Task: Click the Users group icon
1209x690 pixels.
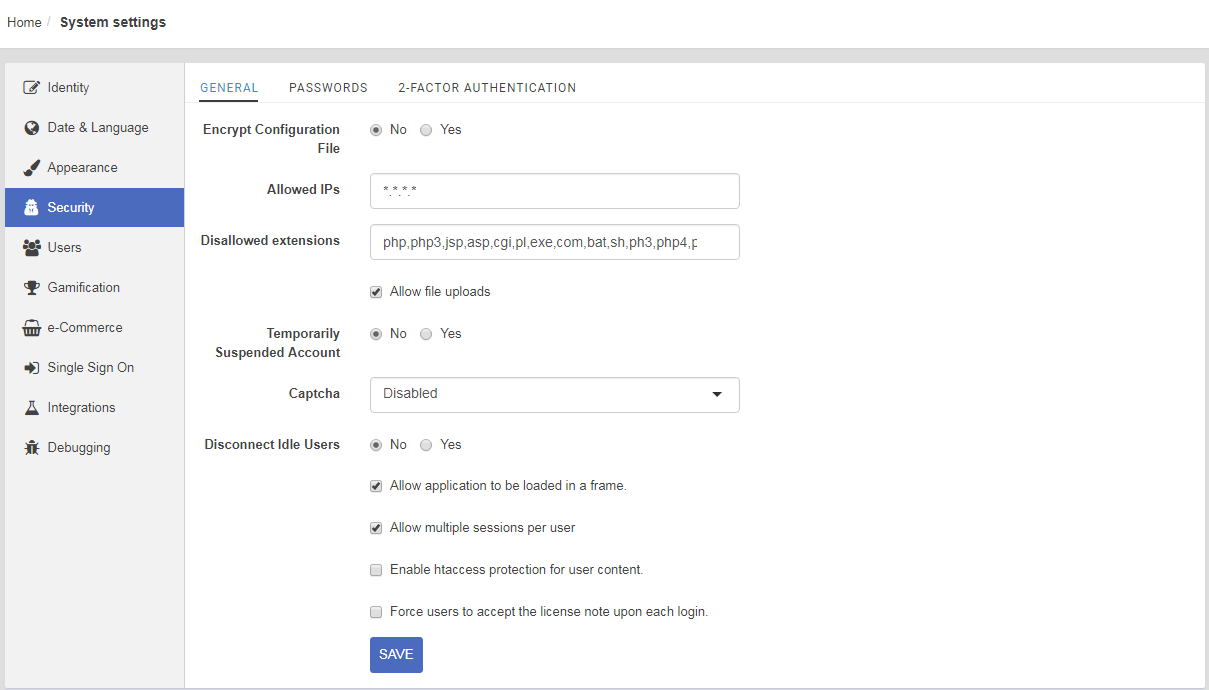Action: [31, 248]
